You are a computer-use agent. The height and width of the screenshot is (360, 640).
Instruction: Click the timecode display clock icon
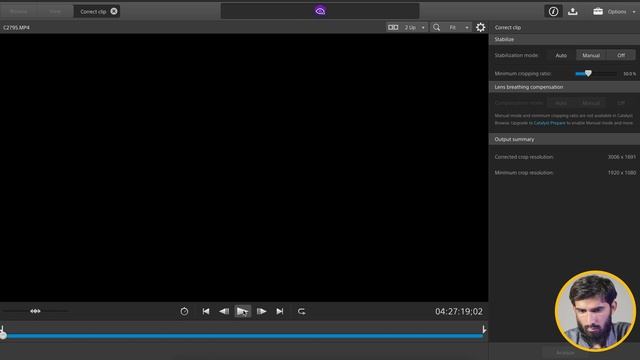pos(184,311)
